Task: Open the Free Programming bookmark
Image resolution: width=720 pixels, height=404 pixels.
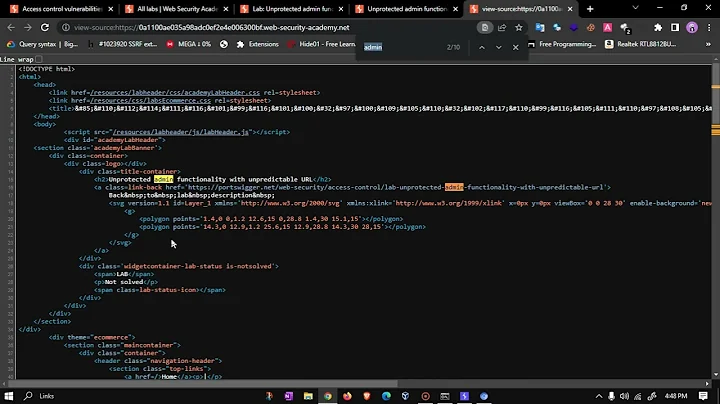Action: click(562, 45)
